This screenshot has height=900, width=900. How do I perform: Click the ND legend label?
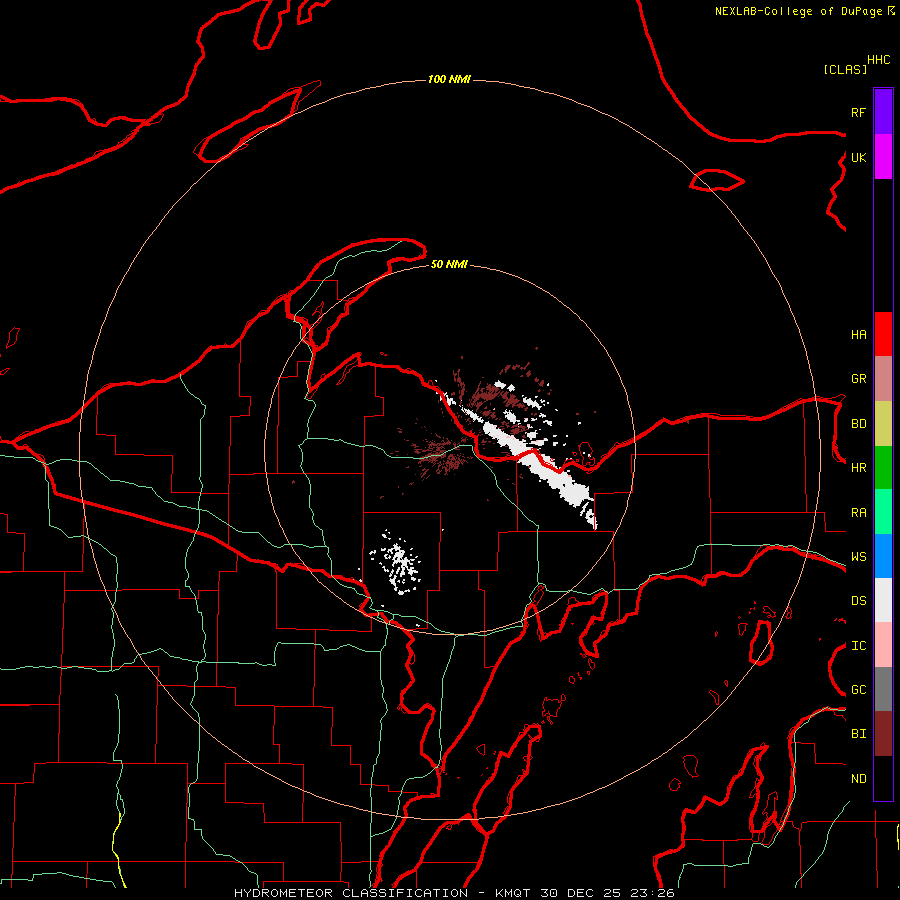(x=858, y=779)
